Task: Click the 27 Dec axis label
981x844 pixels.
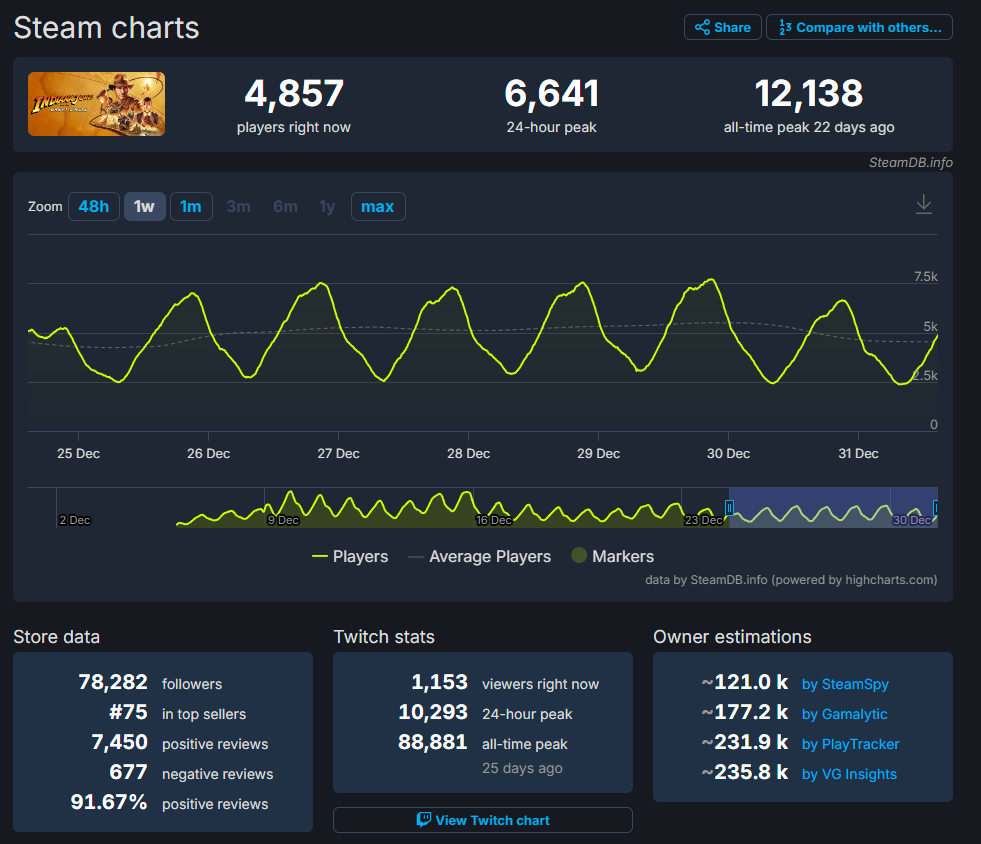Action: [x=338, y=454]
